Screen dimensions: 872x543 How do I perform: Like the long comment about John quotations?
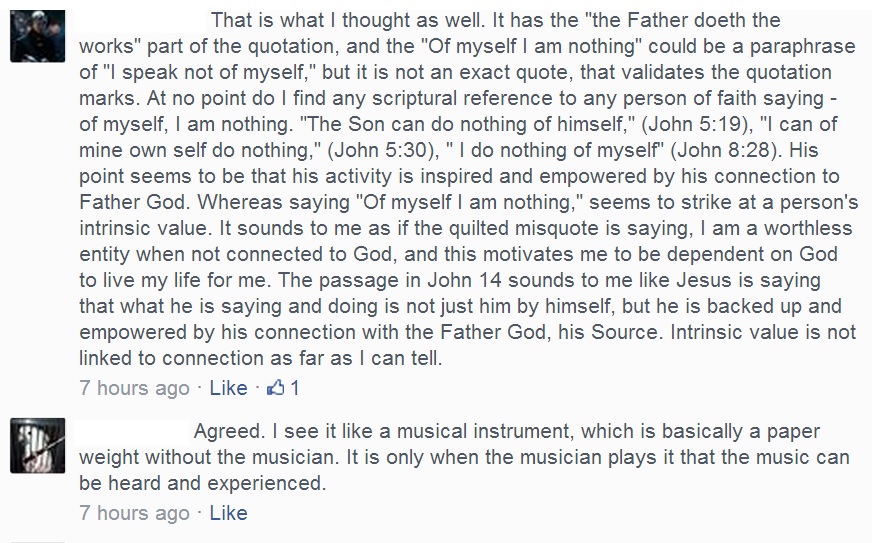click(228, 387)
